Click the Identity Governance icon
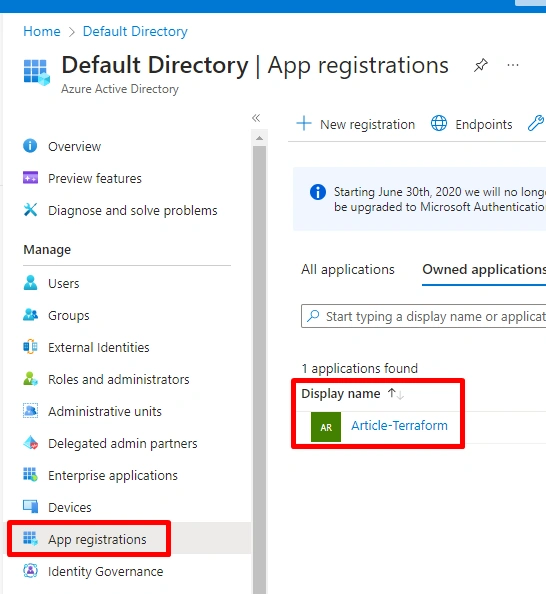Viewport: 546px width, 594px height. click(x=30, y=571)
